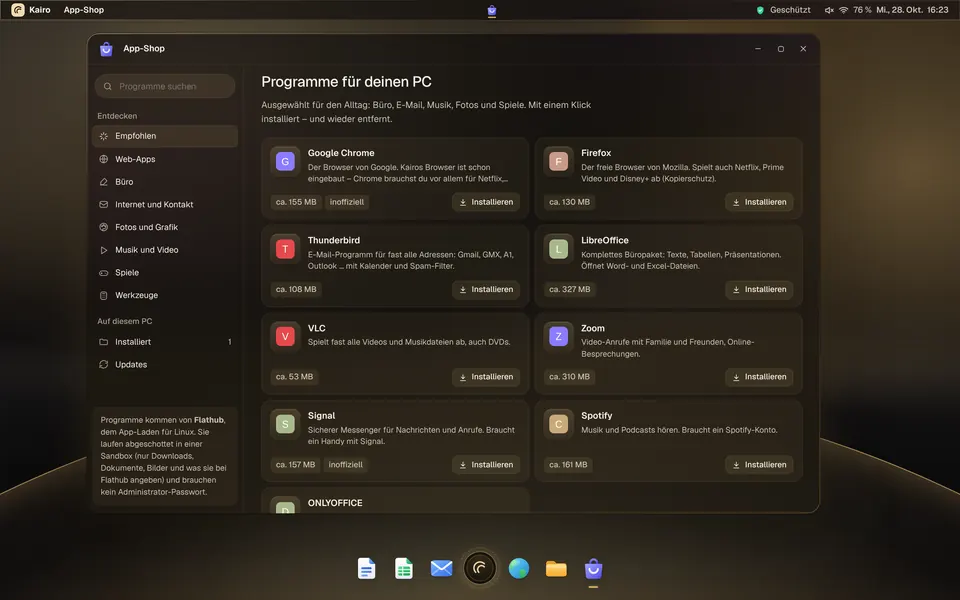Click the ca. 161 MB size label

(568, 465)
